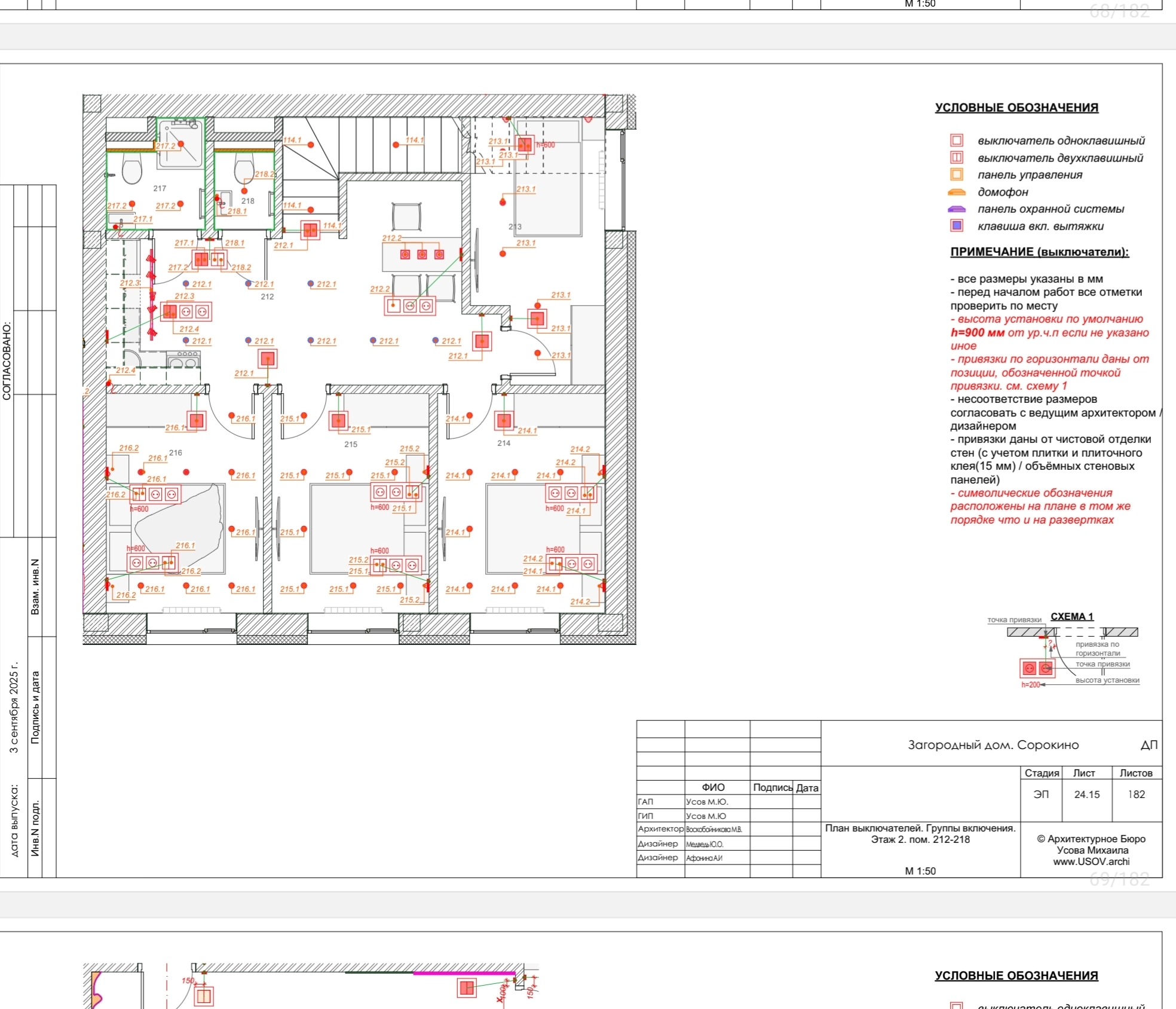The width and height of the screenshot is (1176, 1009).
Task: Click the УСЛОВНЫЕ ОБОЗНАЧЕНИЯ heading on this sheet
Action: (1016, 108)
